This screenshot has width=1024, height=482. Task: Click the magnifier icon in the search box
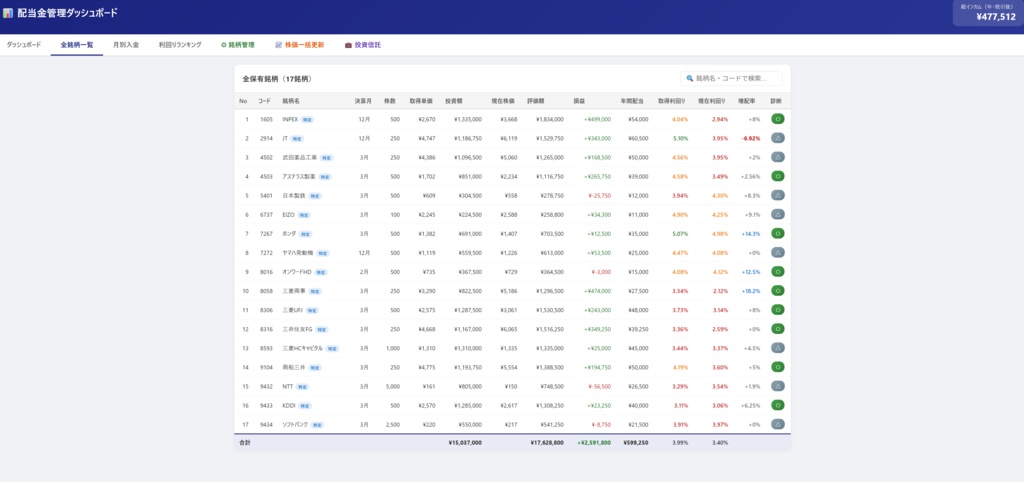coord(690,78)
